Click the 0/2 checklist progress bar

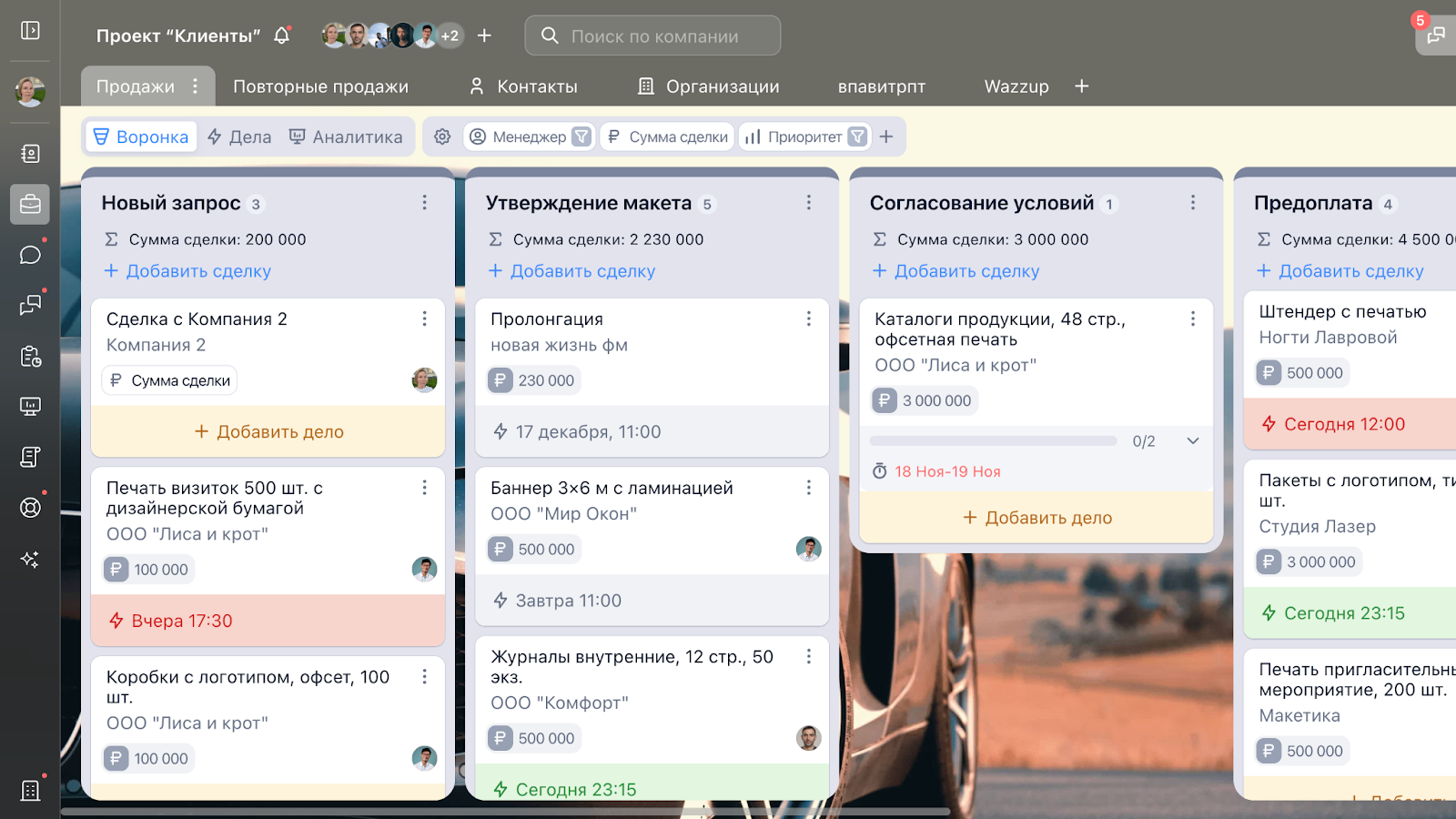(993, 441)
